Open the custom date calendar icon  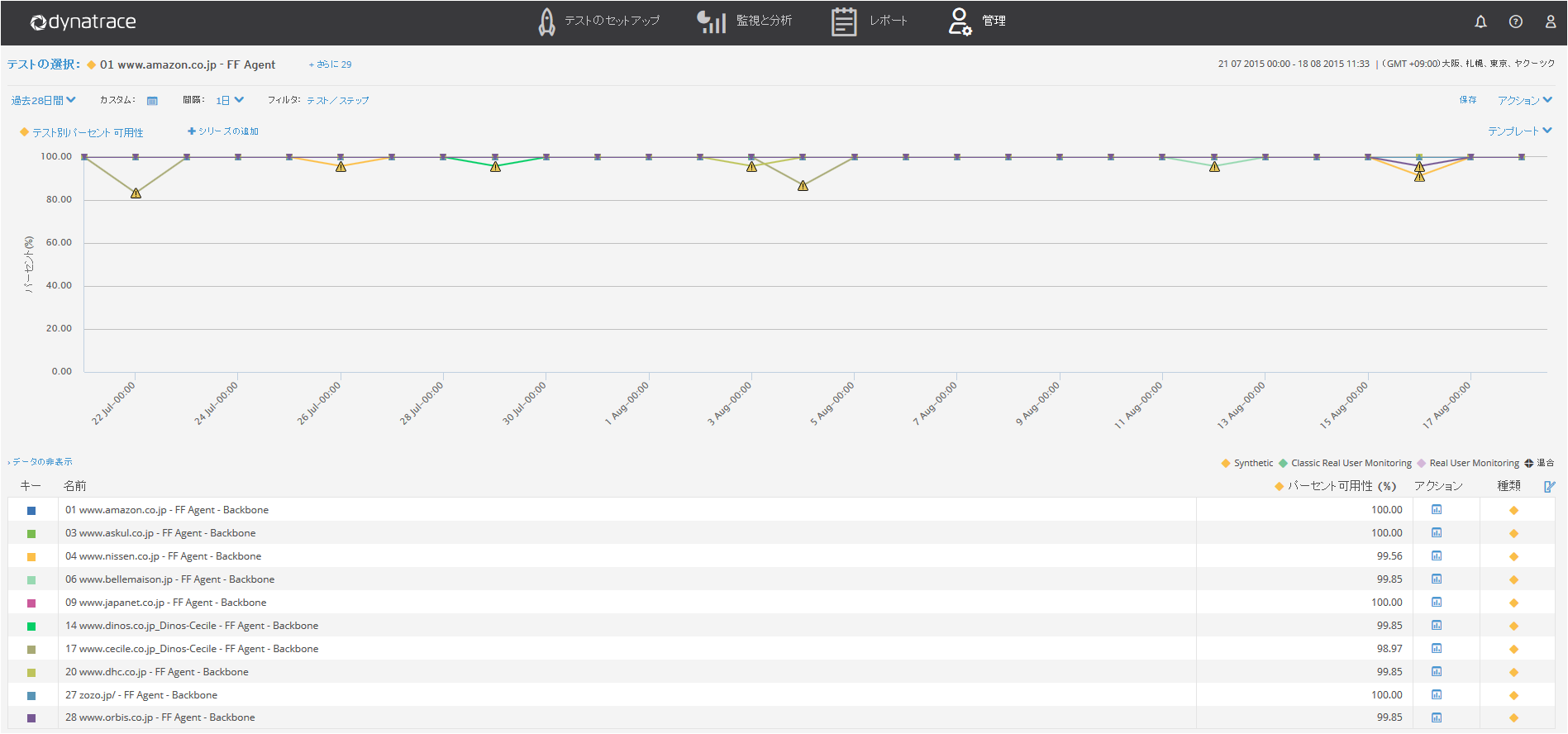(x=152, y=101)
